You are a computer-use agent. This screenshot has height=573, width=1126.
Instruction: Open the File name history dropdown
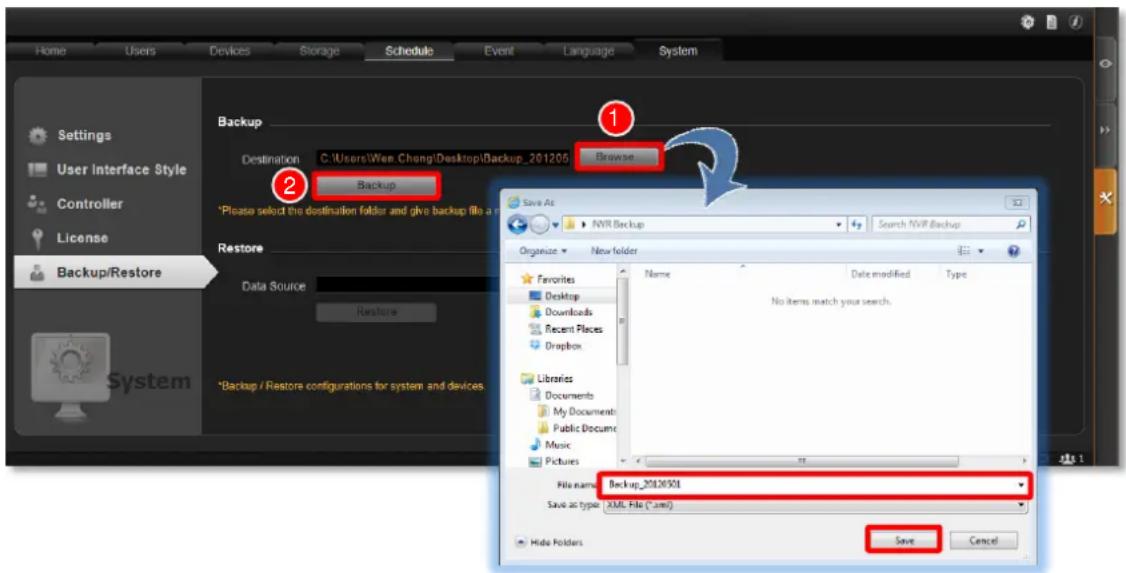pyautogui.click(x=1020, y=485)
